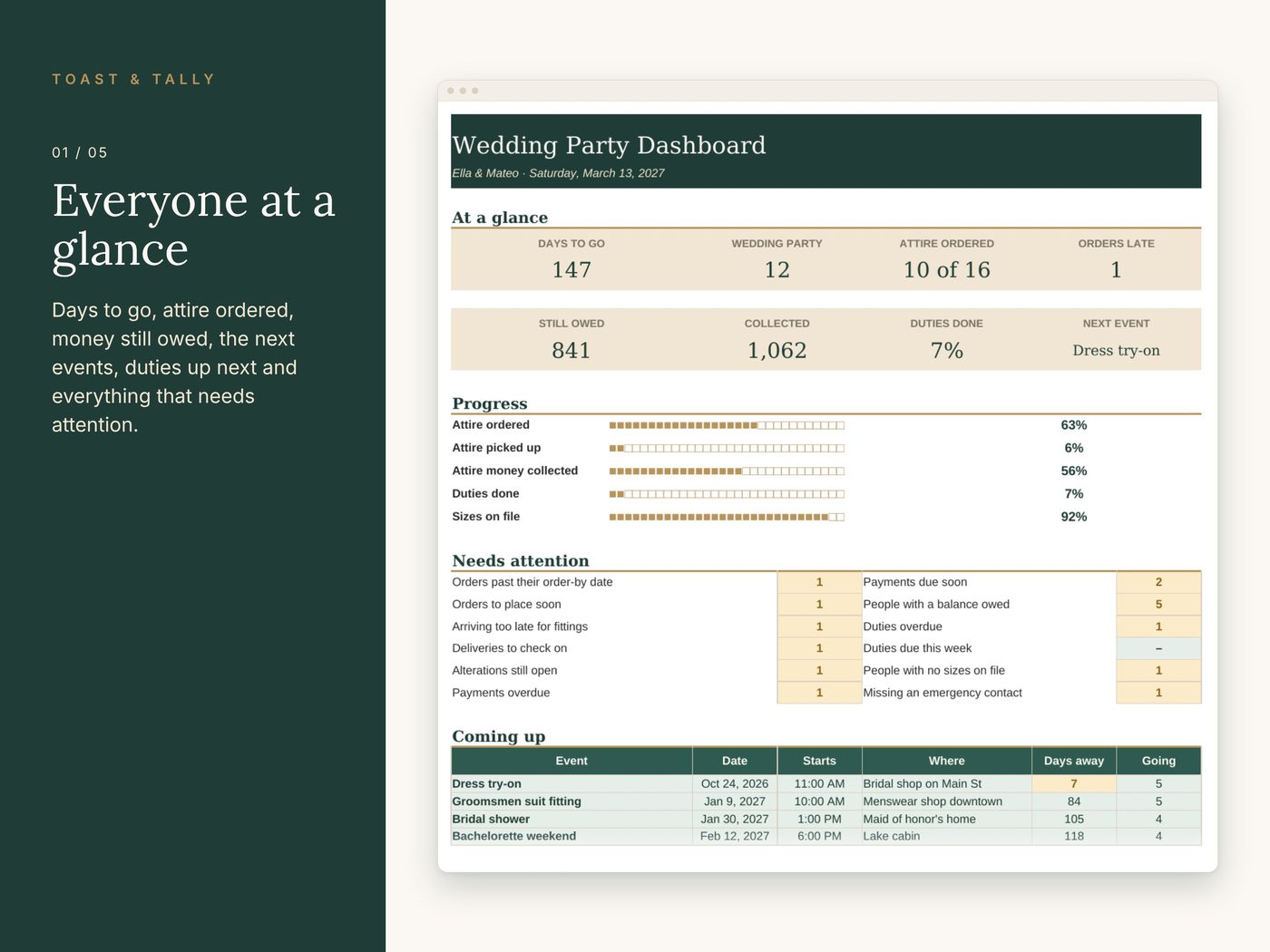Screen dimensions: 1270x952
Task: Select the Attire money collected label
Action: click(x=514, y=471)
